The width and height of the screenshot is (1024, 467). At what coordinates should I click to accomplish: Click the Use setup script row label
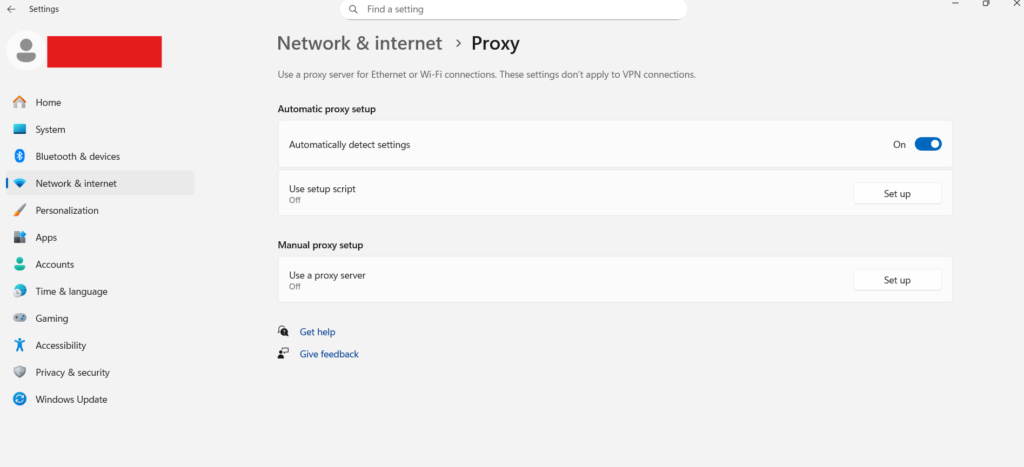pyautogui.click(x=322, y=189)
